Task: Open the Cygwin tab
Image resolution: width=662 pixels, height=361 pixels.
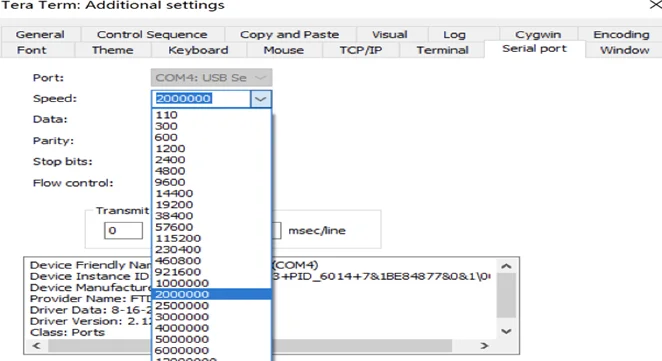Action: pos(538,34)
